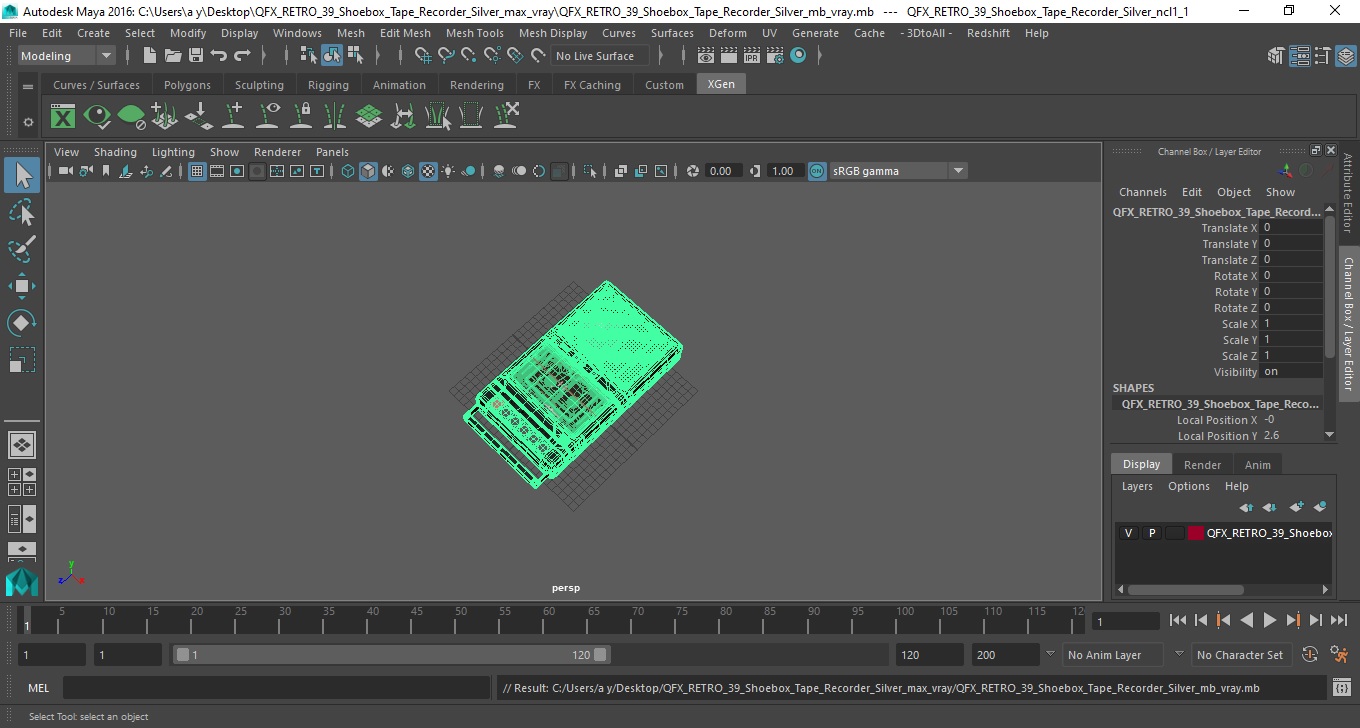The width and height of the screenshot is (1360, 728).
Task: Switch to the Anim layer tab
Action: (1257, 465)
